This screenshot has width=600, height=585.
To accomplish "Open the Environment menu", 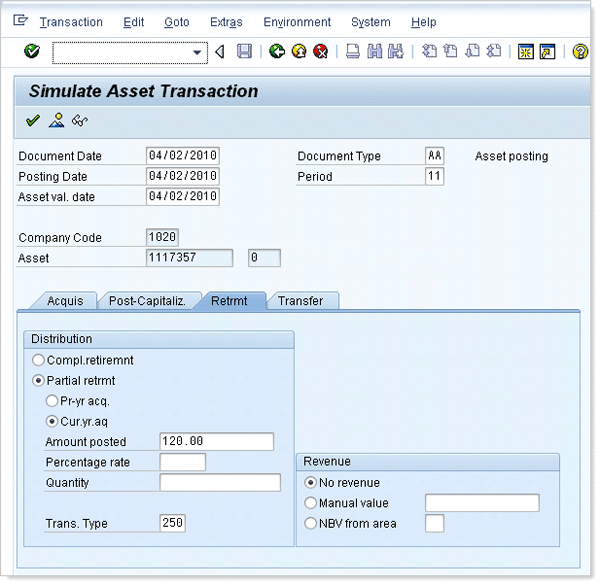I will 298,22.
